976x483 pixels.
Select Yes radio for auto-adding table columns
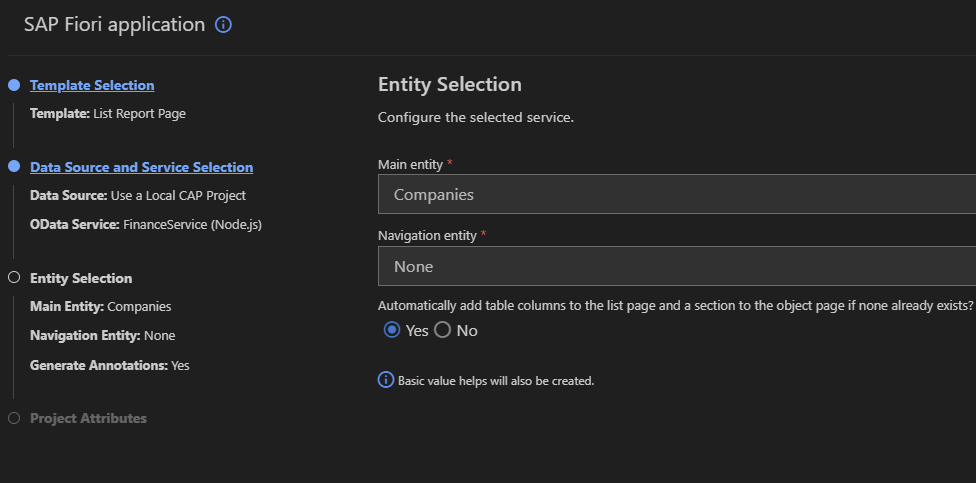click(392, 330)
